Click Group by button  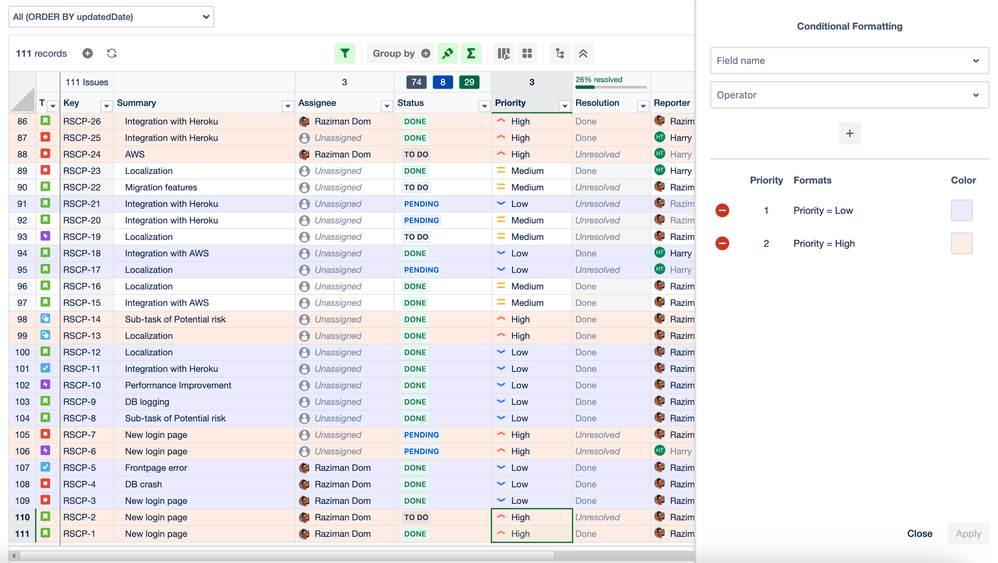(x=400, y=54)
